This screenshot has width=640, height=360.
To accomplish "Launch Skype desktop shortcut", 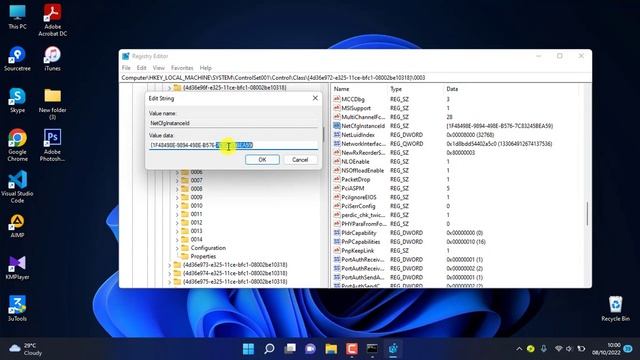I will coord(17,101).
